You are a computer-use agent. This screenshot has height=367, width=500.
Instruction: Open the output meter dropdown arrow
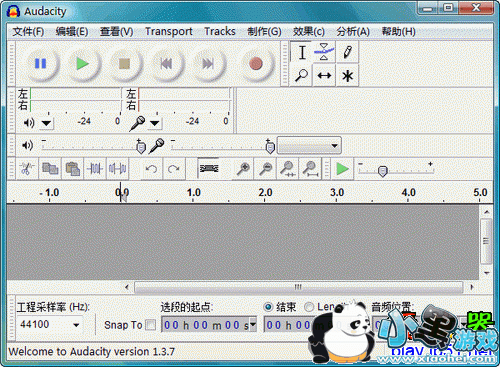pos(46,123)
